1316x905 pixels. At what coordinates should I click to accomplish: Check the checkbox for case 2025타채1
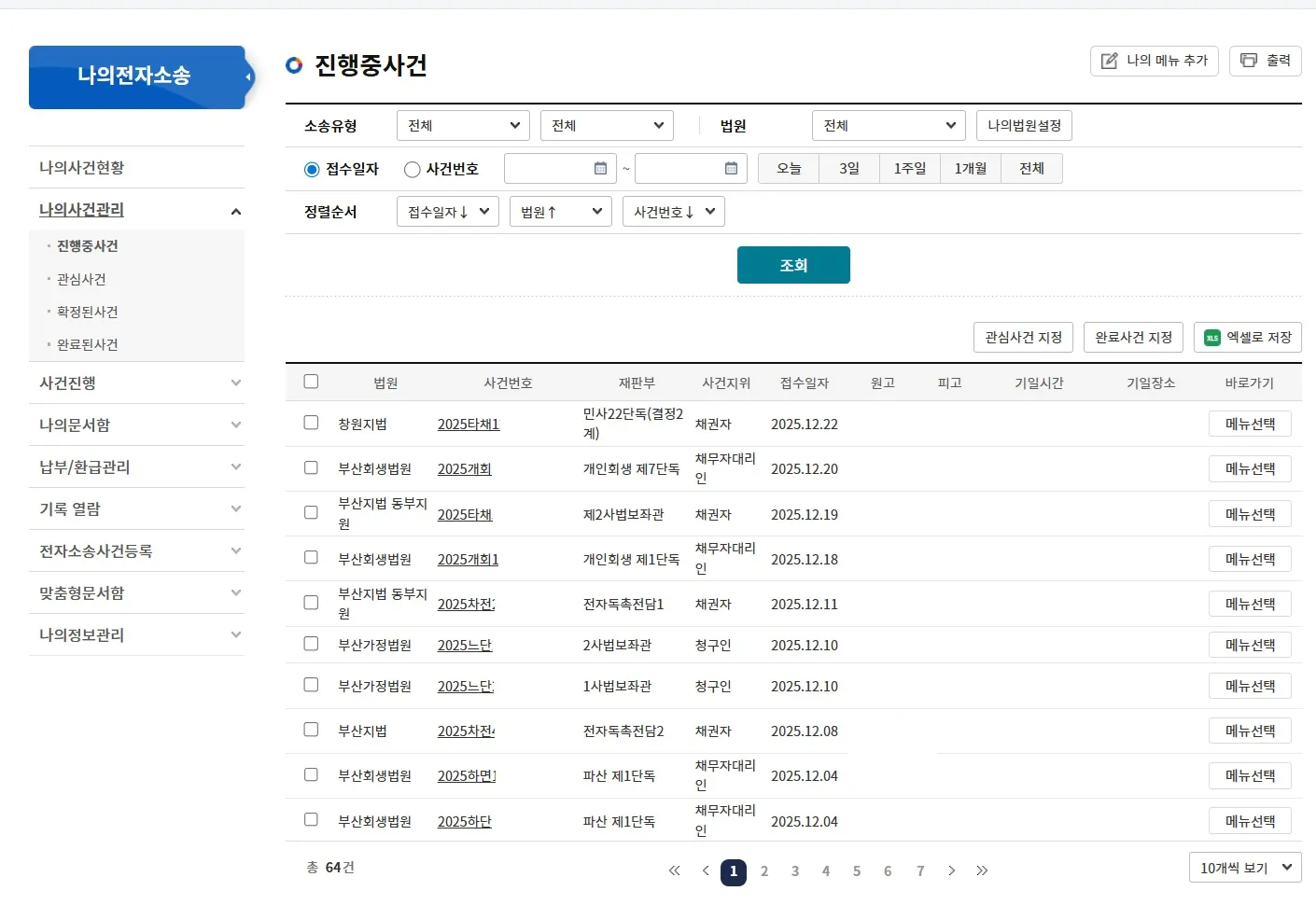click(x=311, y=424)
